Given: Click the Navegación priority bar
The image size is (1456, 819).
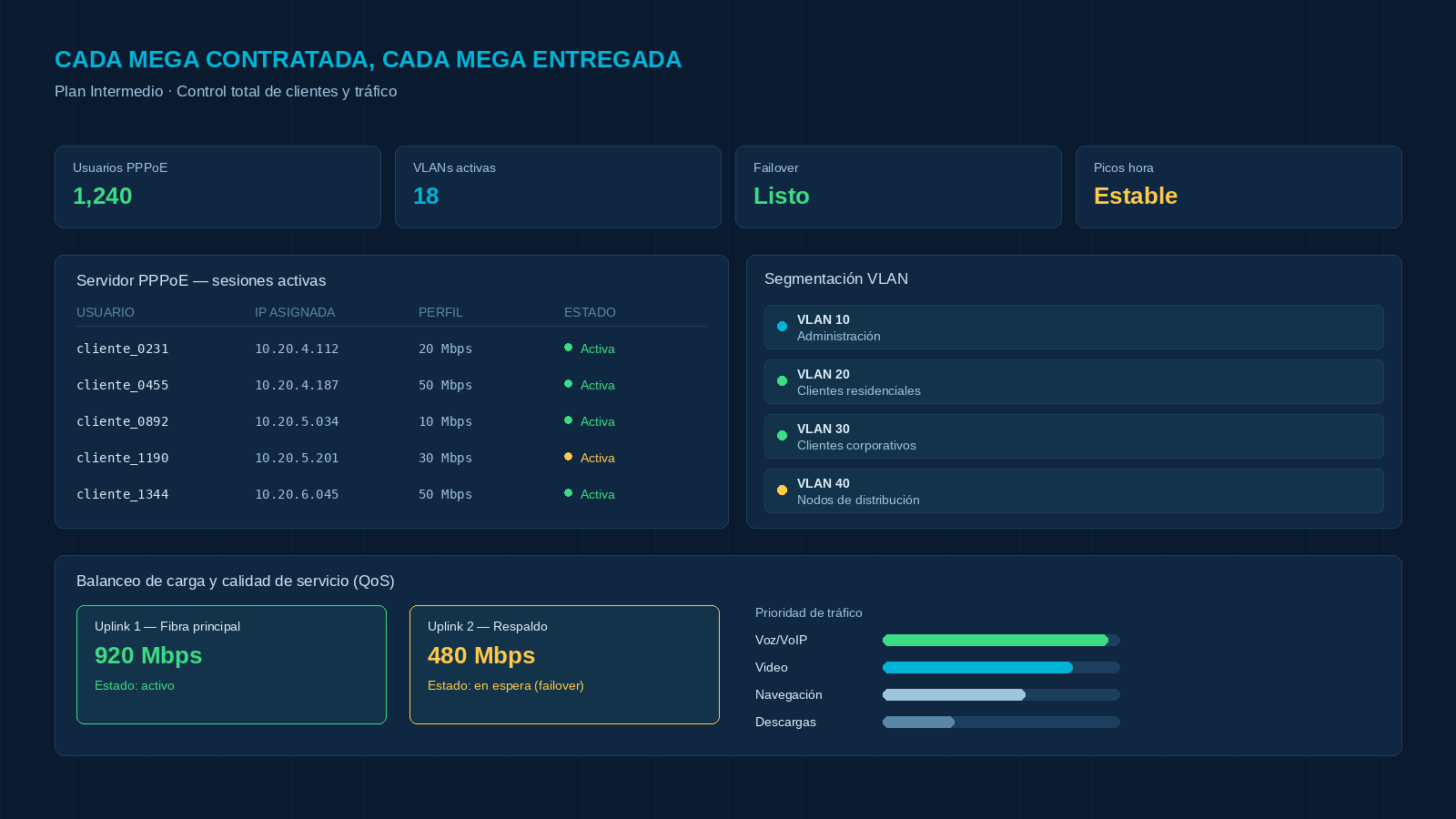Looking at the screenshot, I should (x=1001, y=695).
